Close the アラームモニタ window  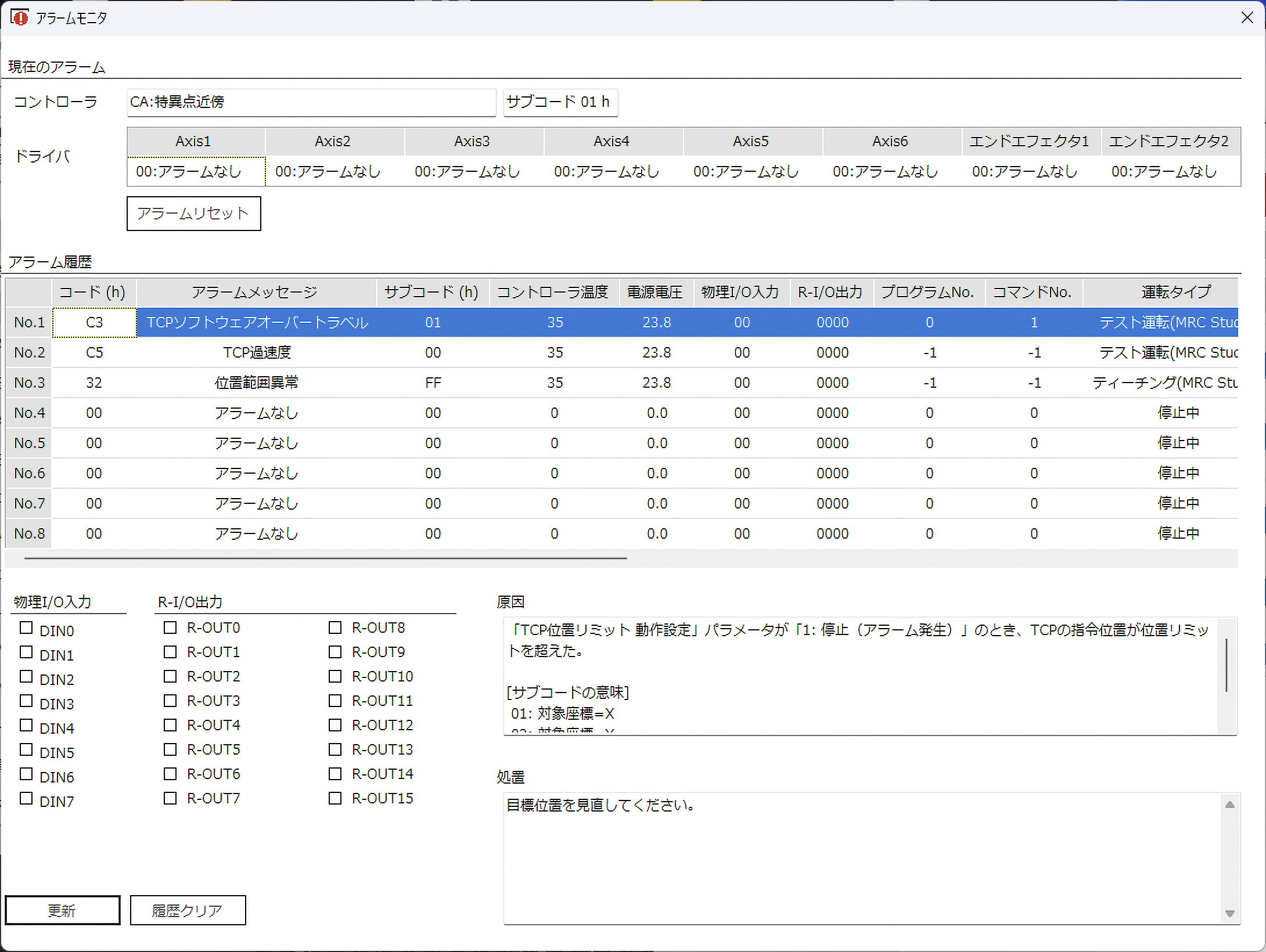click(x=1247, y=18)
